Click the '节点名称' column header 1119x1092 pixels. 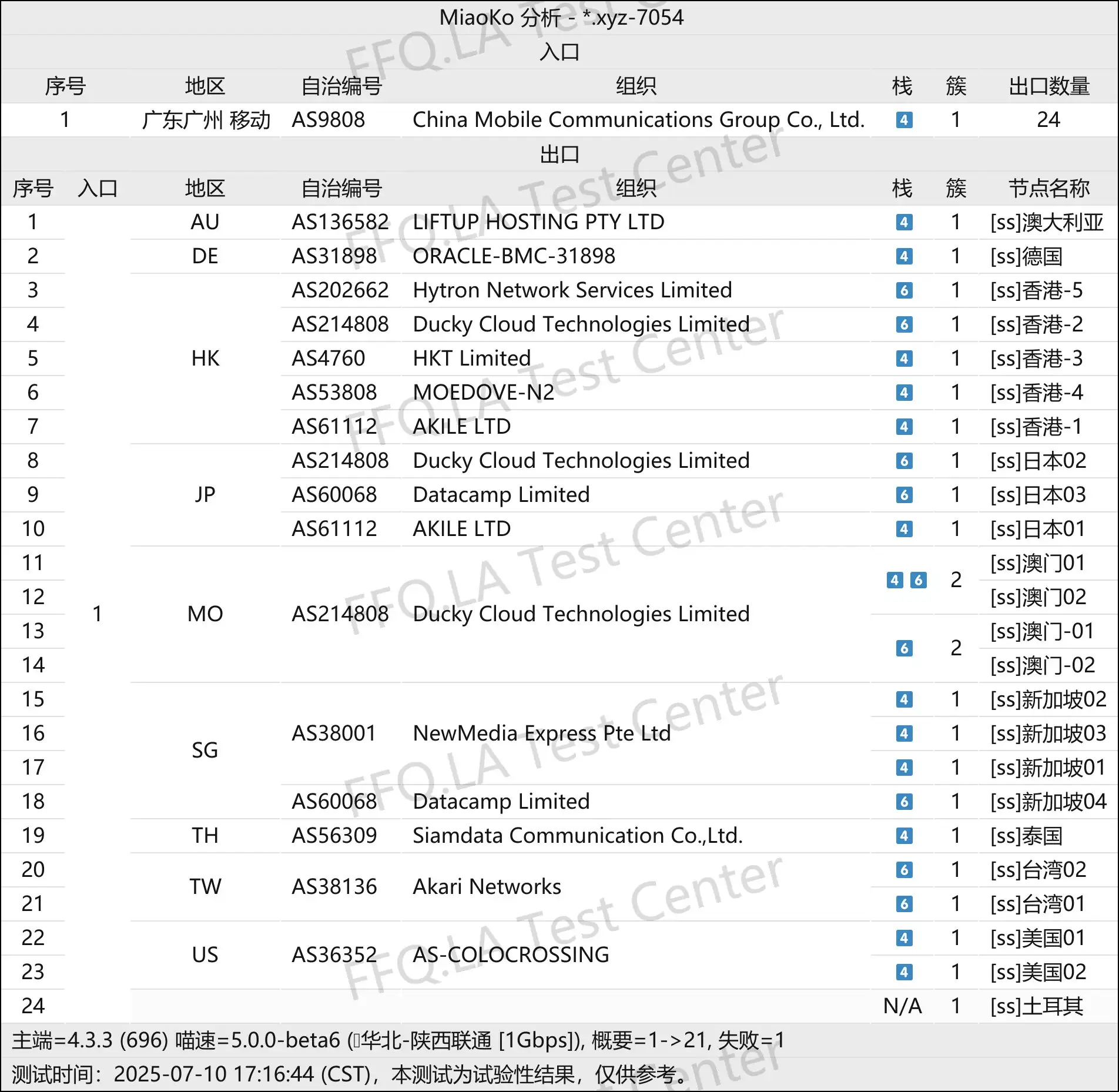pyautogui.click(x=1049, y=188)
